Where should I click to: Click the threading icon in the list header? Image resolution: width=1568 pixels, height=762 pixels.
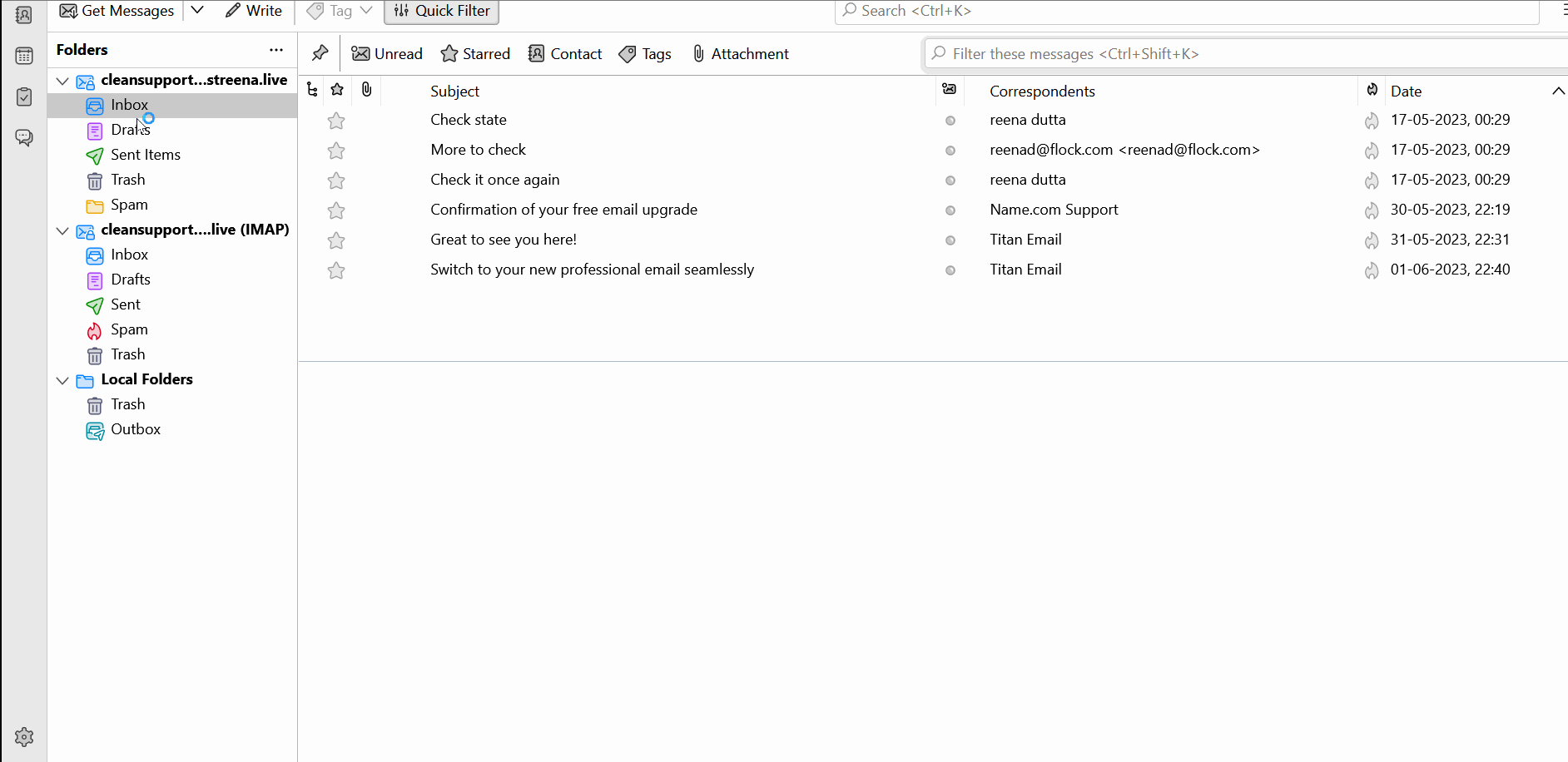[x=311, y=90]
